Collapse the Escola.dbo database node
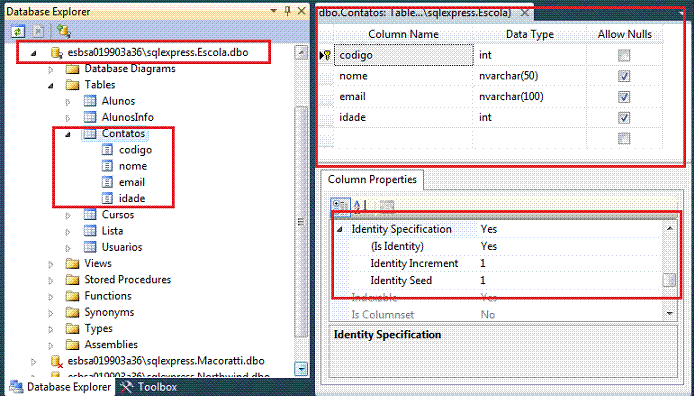 (34, 53)
